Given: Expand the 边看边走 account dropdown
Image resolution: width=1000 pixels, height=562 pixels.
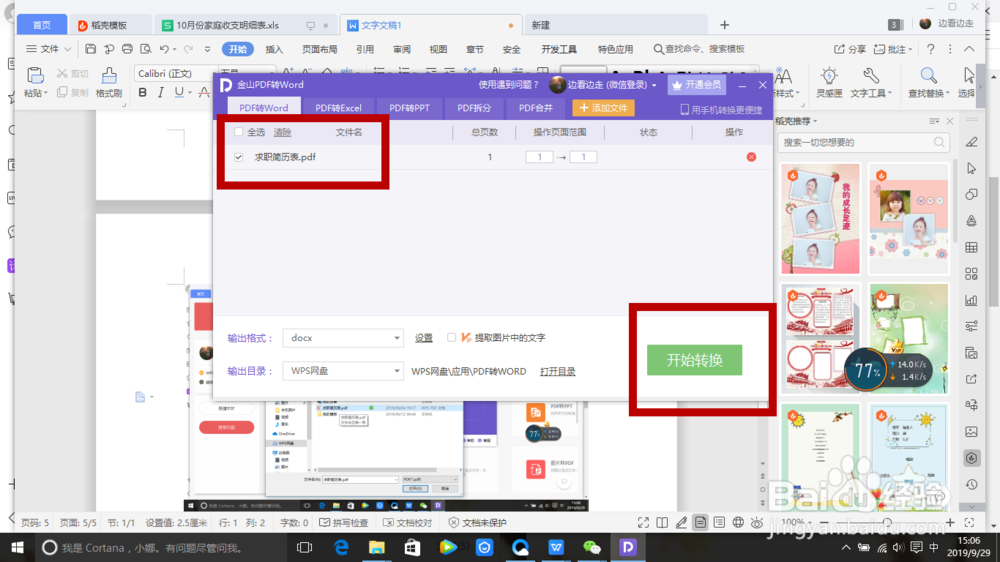Looking at the screenshot, I should 654,85.
